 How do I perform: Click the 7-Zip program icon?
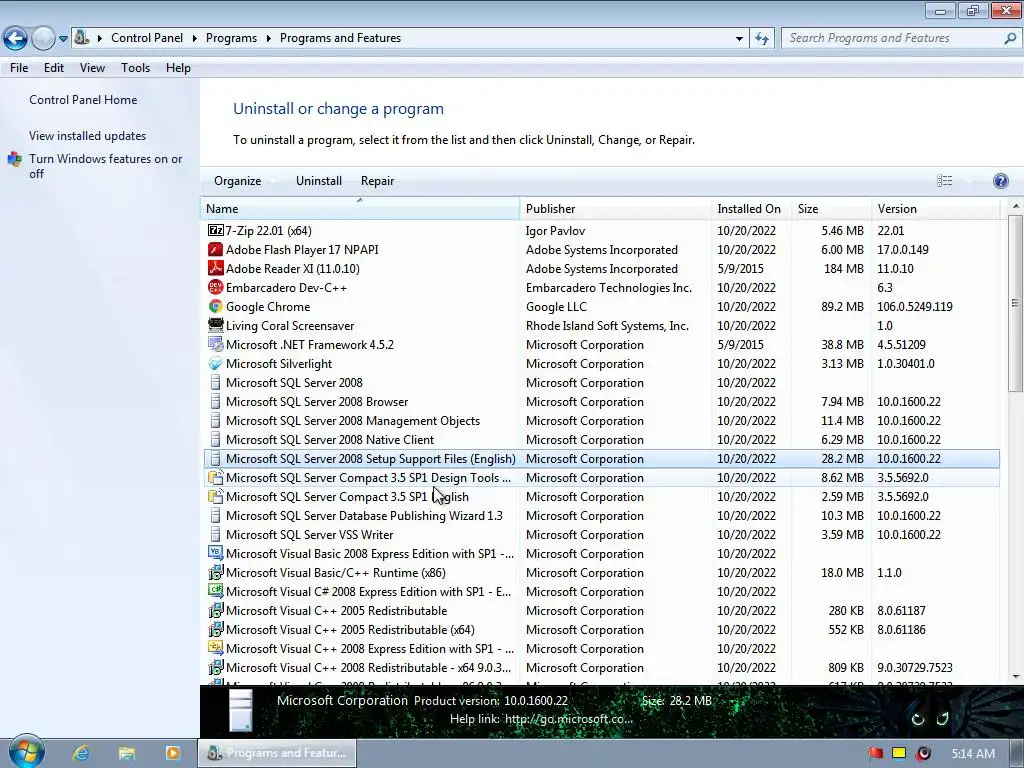coord(216,231)
